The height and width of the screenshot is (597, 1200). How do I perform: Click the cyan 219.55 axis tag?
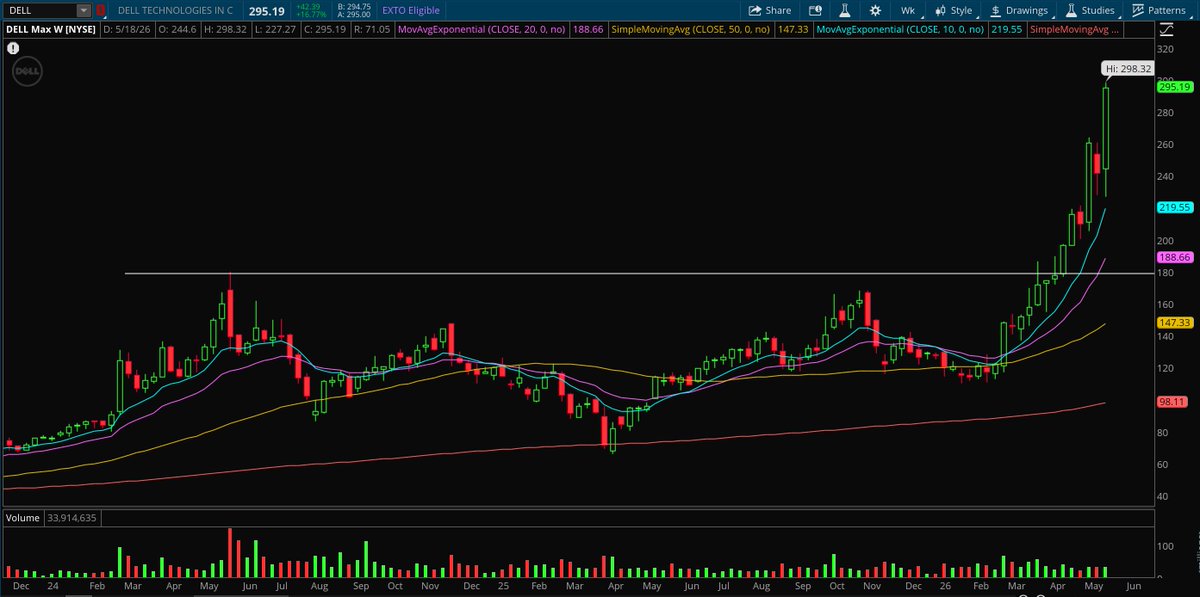tap(1174, 207)
